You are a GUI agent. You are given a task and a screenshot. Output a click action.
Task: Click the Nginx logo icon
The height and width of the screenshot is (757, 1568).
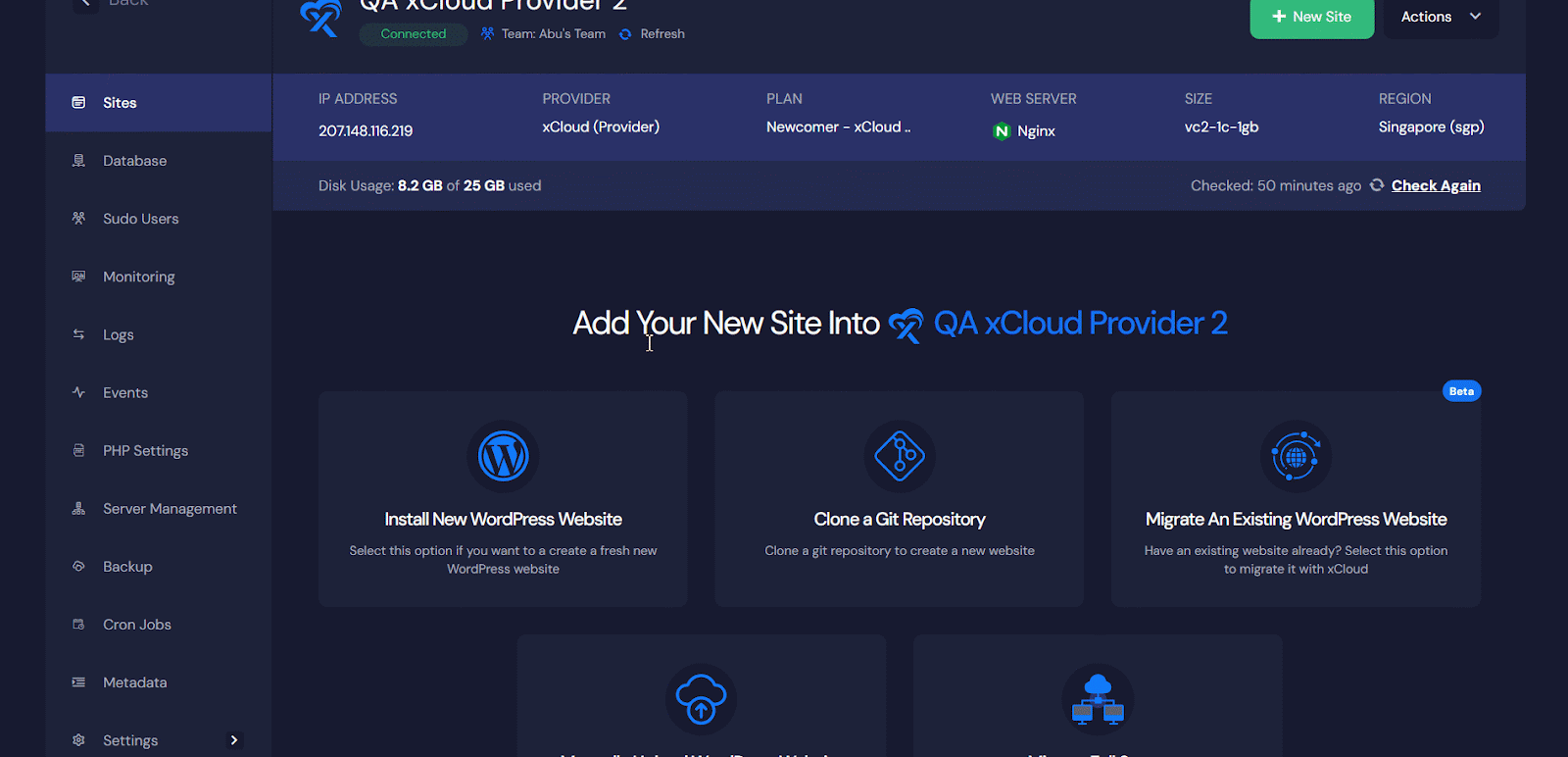(1001, 131)
